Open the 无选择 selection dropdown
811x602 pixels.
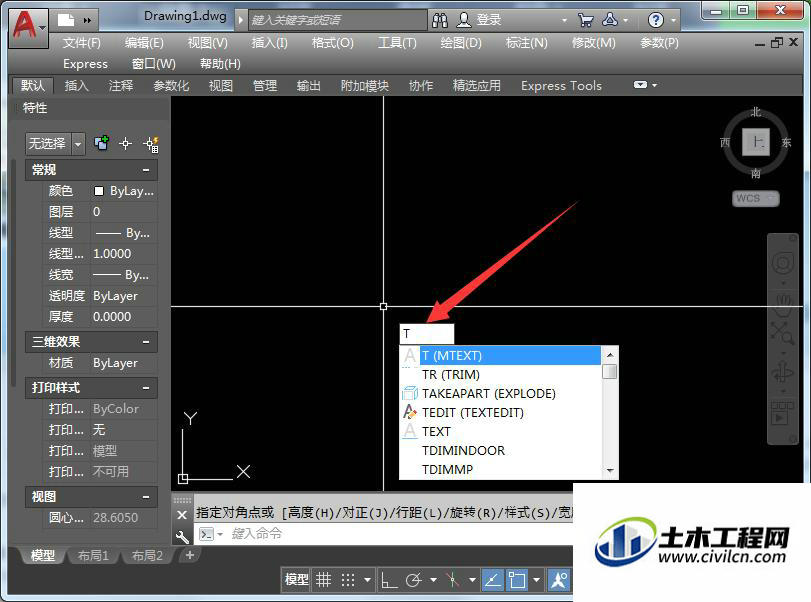(78, 144)
